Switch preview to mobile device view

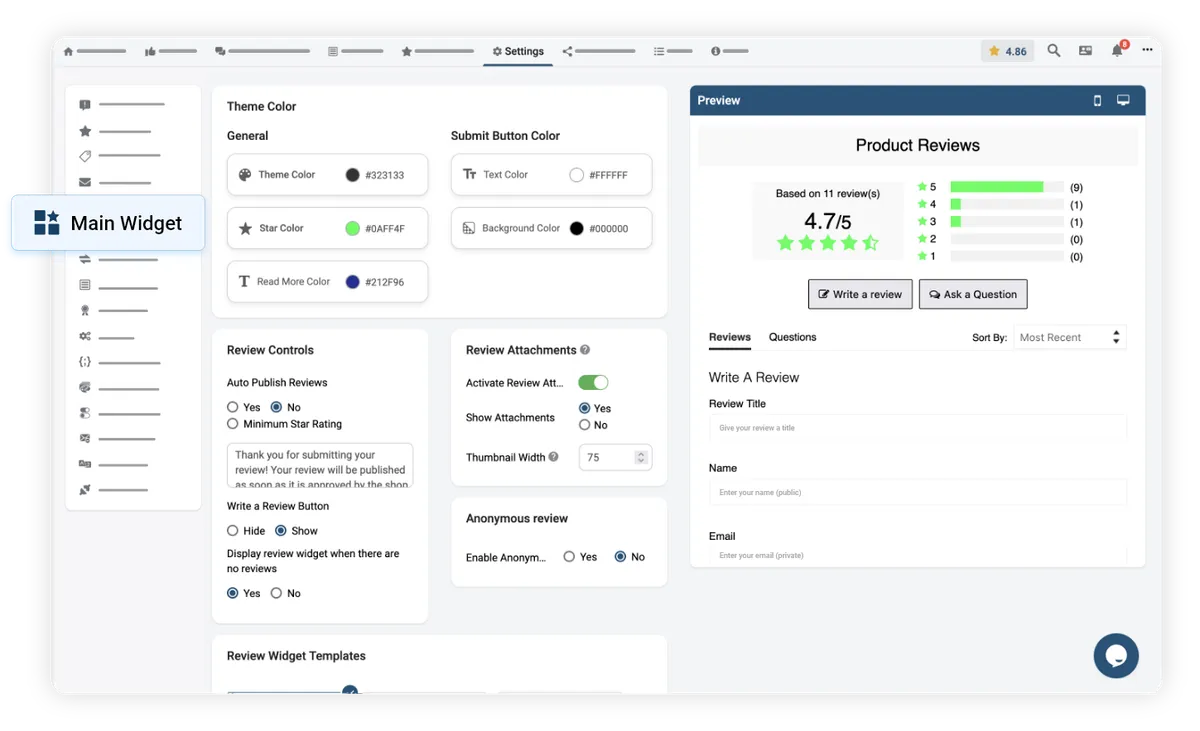point(1097,101)
